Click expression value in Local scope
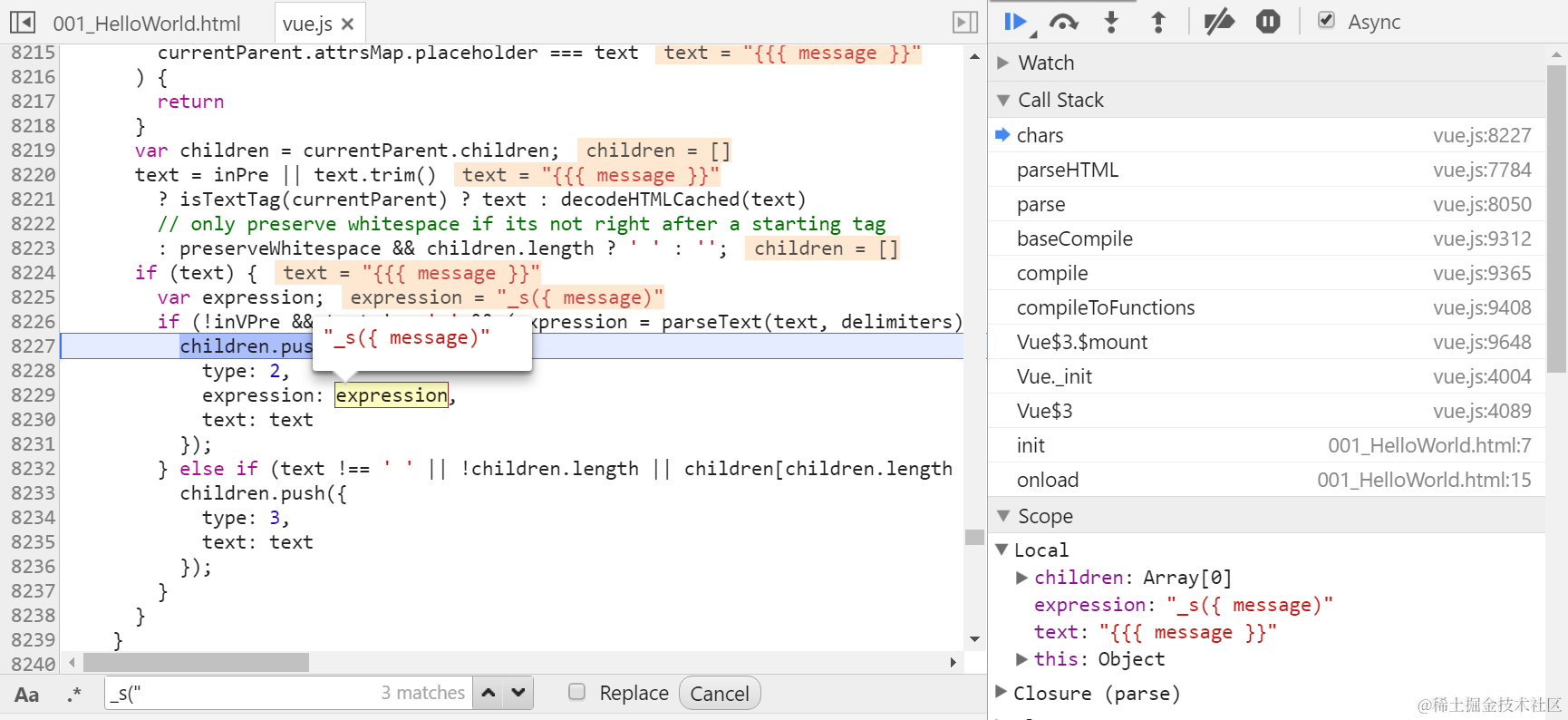Screen dimensions: 1568x720 (1250, 605)
